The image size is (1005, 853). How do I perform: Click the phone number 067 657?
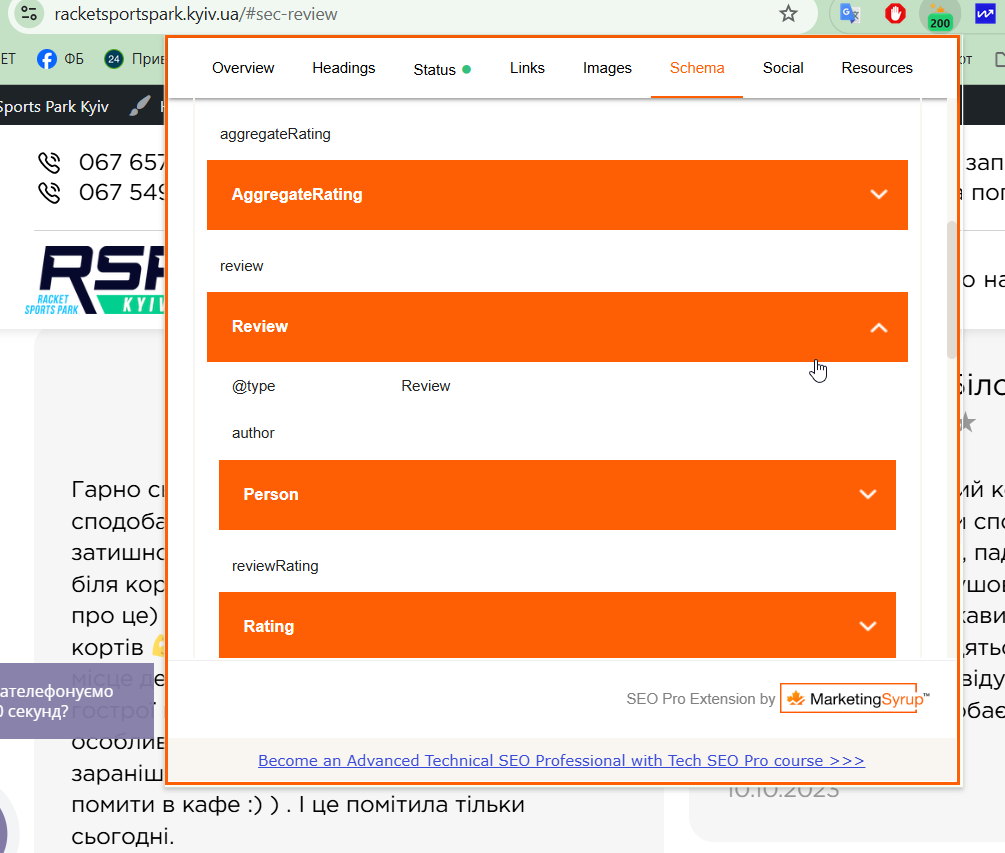(122, 163)
